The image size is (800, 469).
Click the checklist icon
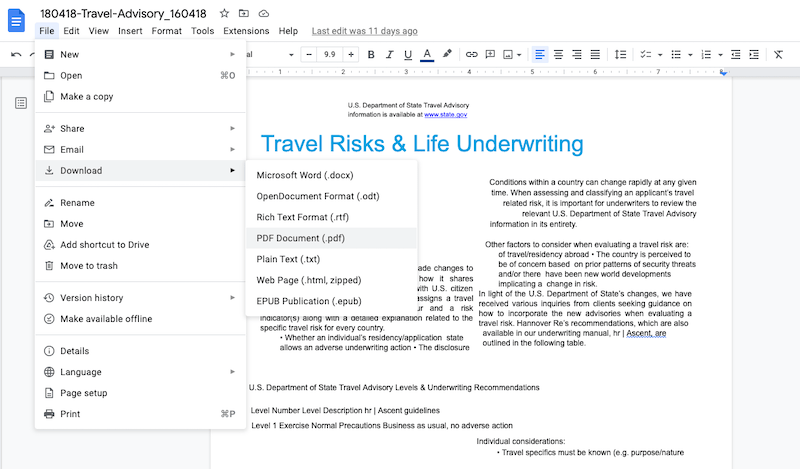pyautogui.click(x=646, y=55)
